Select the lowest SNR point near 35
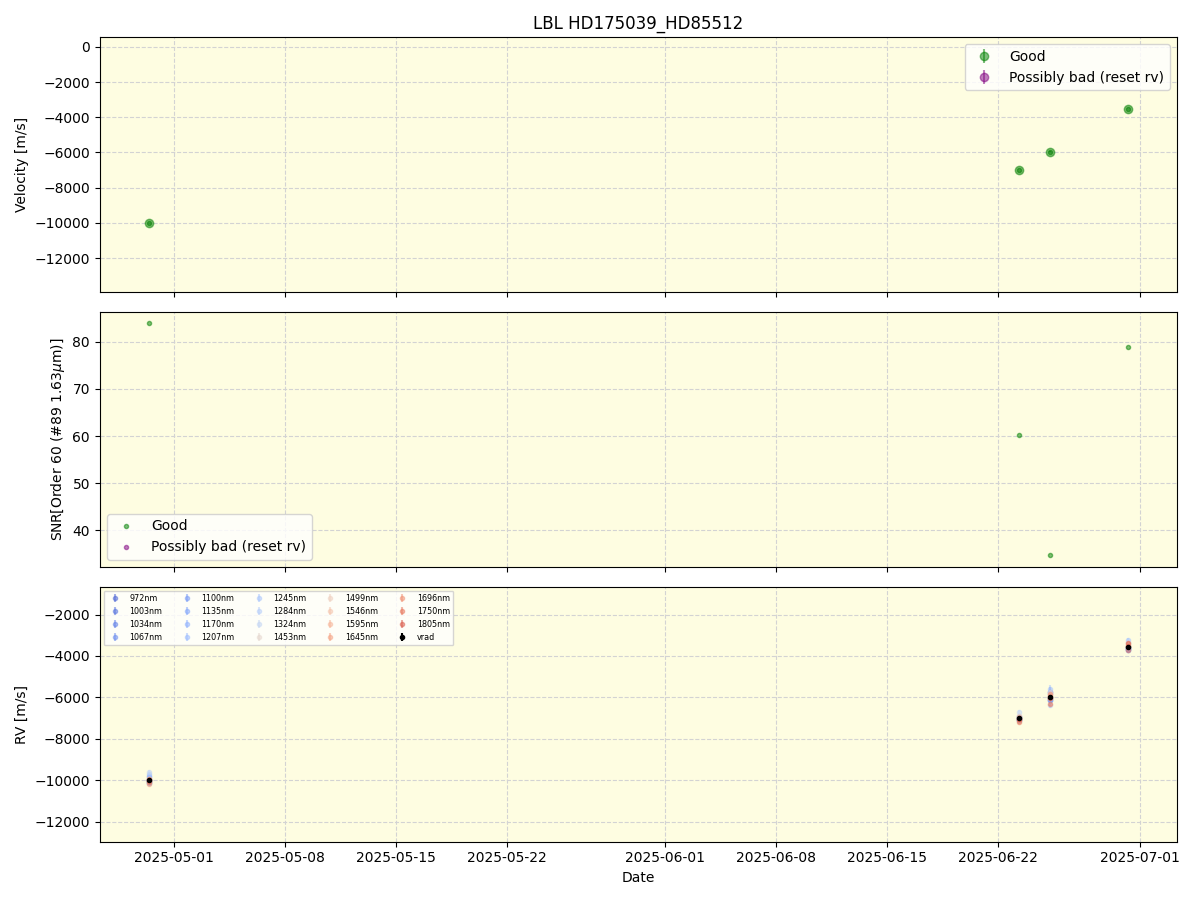This screenshot has width=1200, height=900. 1050,555
